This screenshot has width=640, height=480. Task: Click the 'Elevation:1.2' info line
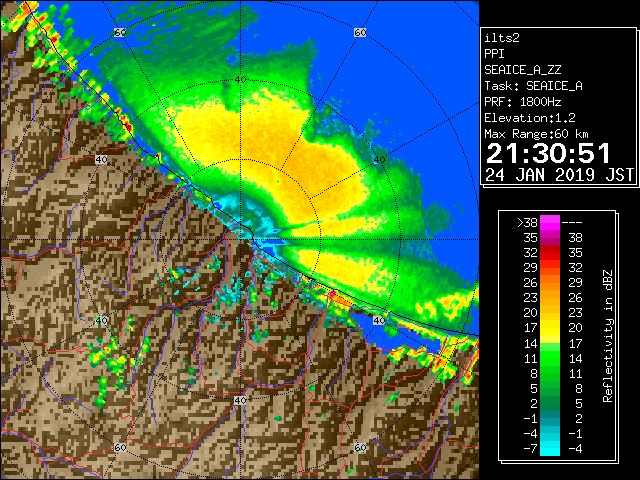point(530,118)
